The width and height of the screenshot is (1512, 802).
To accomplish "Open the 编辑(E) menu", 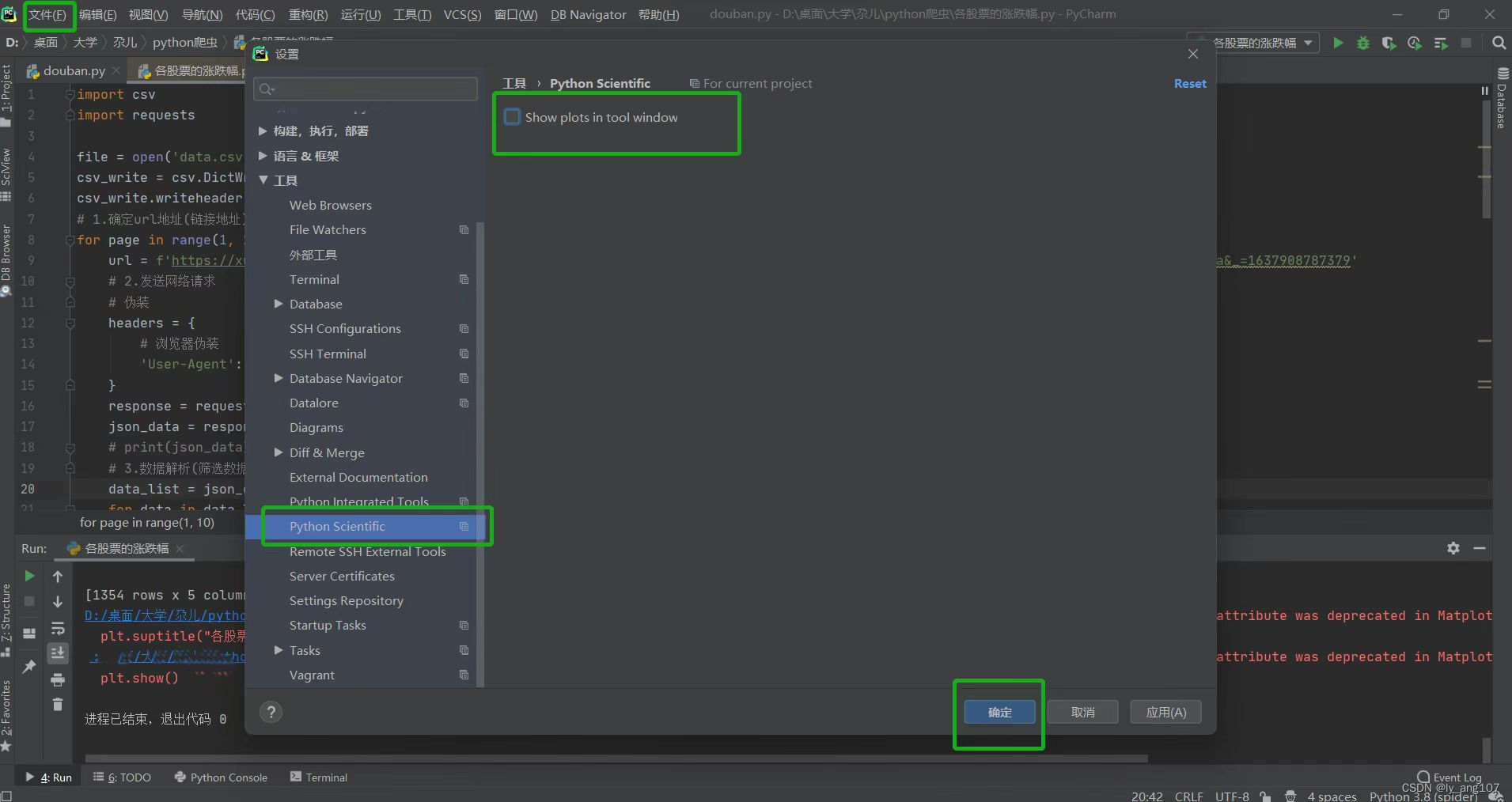I will point(97,14).
